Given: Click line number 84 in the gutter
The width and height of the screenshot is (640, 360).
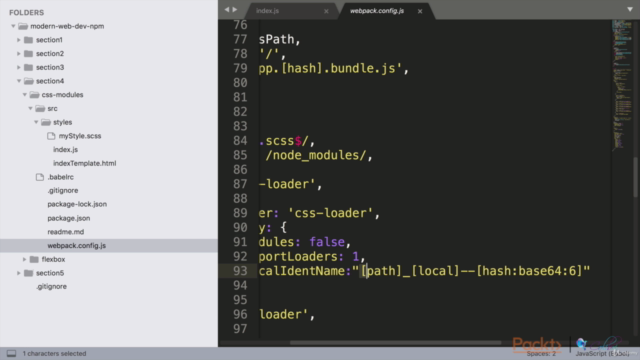Looking at the screenshot, I should click(240, 141).
